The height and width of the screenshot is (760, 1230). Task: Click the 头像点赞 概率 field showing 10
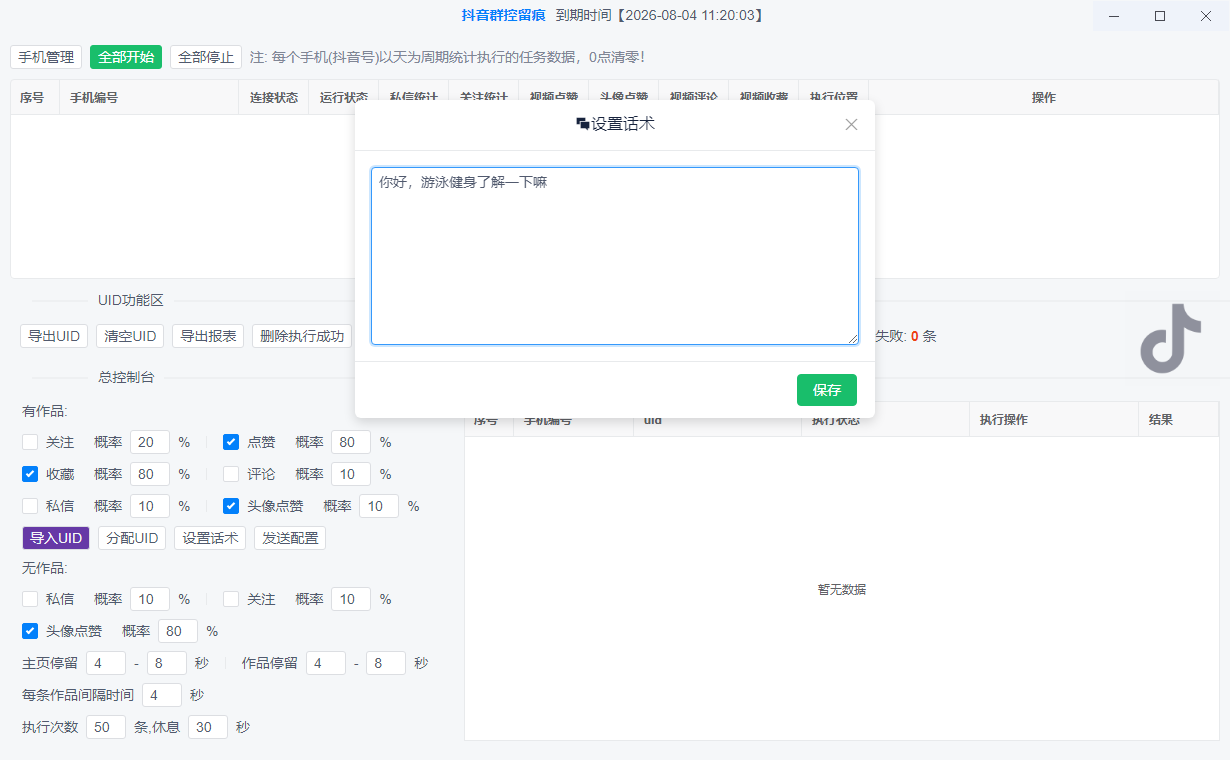click(x=379, y=506)
